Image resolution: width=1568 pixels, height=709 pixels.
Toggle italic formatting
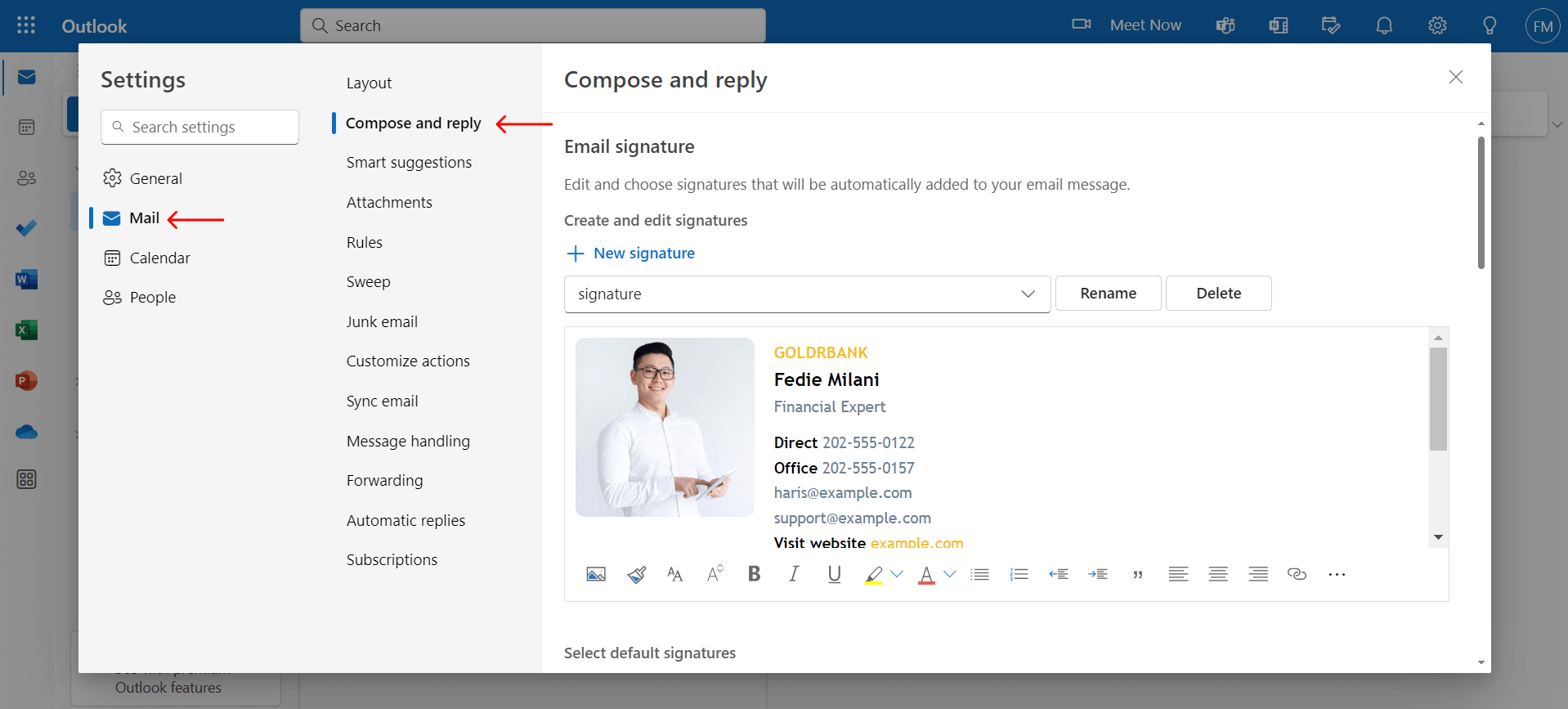pos(794,574)
